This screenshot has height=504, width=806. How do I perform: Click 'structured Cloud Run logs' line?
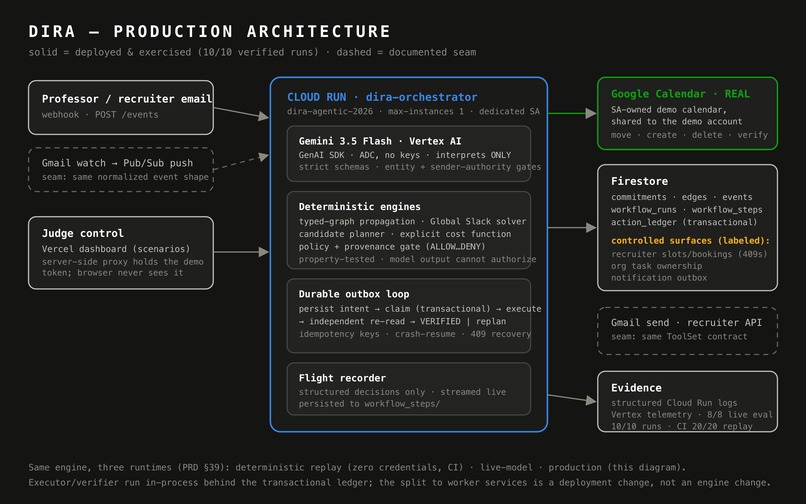pos(674,403)
